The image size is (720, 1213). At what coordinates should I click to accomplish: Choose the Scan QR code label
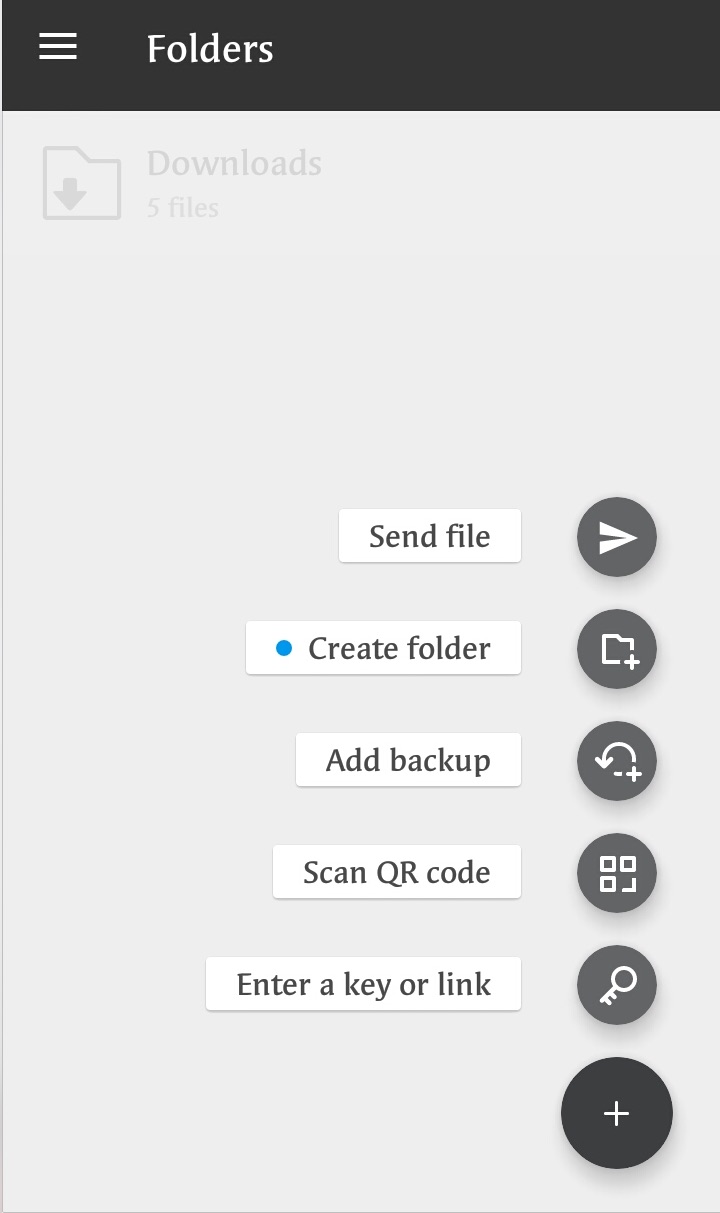pos(396,872)
